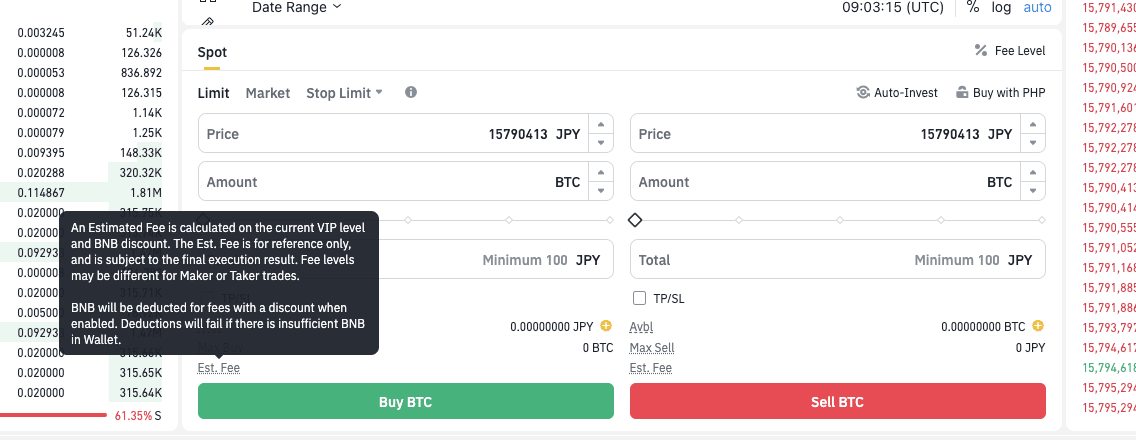Viewport: 1136px width, 440px height.
Task: Click the Auto-Invest icon
Action: click(863, 92)
